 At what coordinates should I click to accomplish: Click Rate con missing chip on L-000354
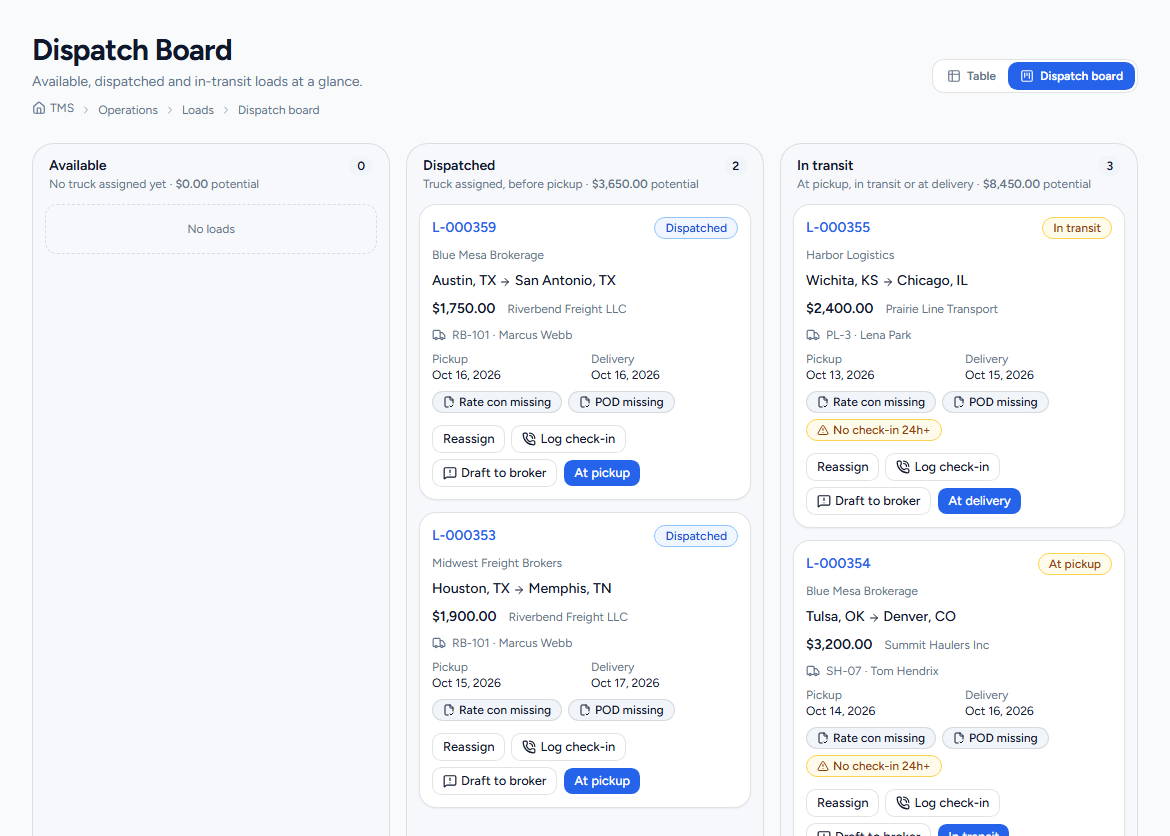click(x=871, y=738)
